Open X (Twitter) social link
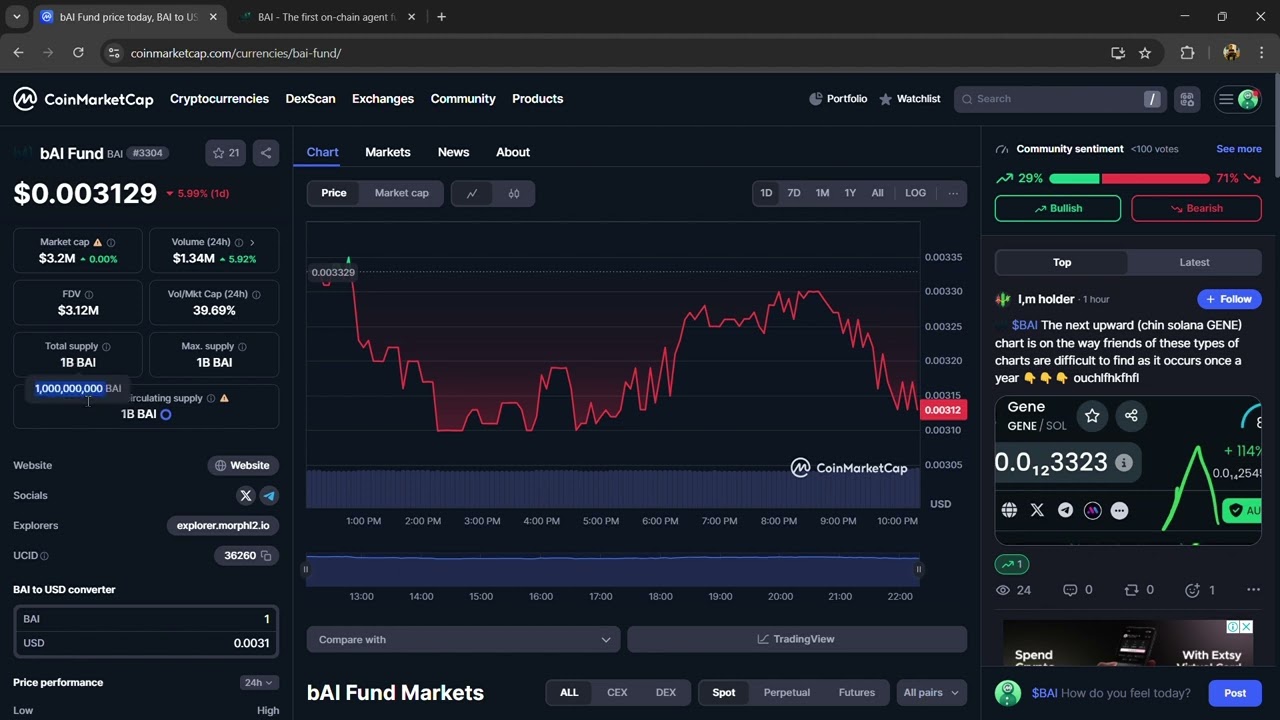 click(x=246, y=495)
